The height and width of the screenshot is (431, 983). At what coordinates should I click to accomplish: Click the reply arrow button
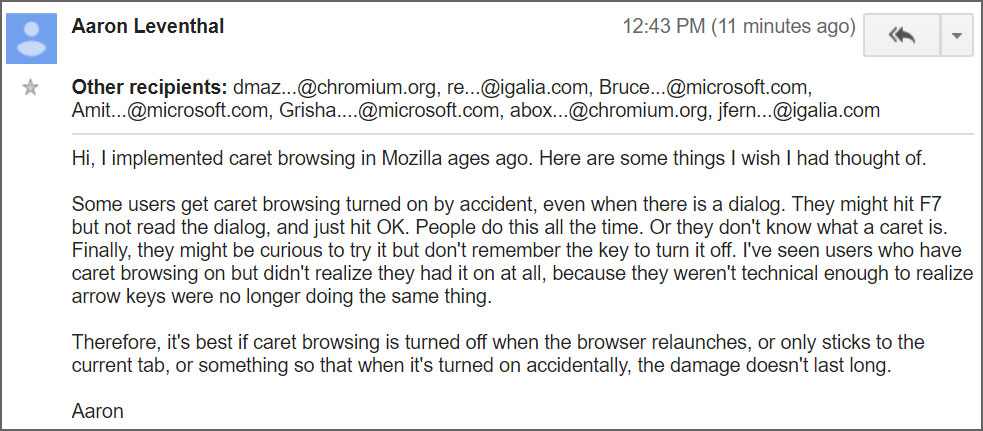902,36
